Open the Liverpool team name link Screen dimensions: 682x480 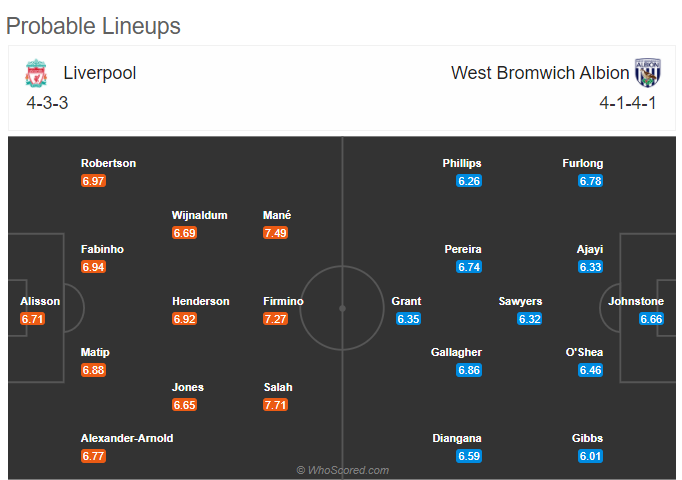pyautogui.click(x=100, y=73)
